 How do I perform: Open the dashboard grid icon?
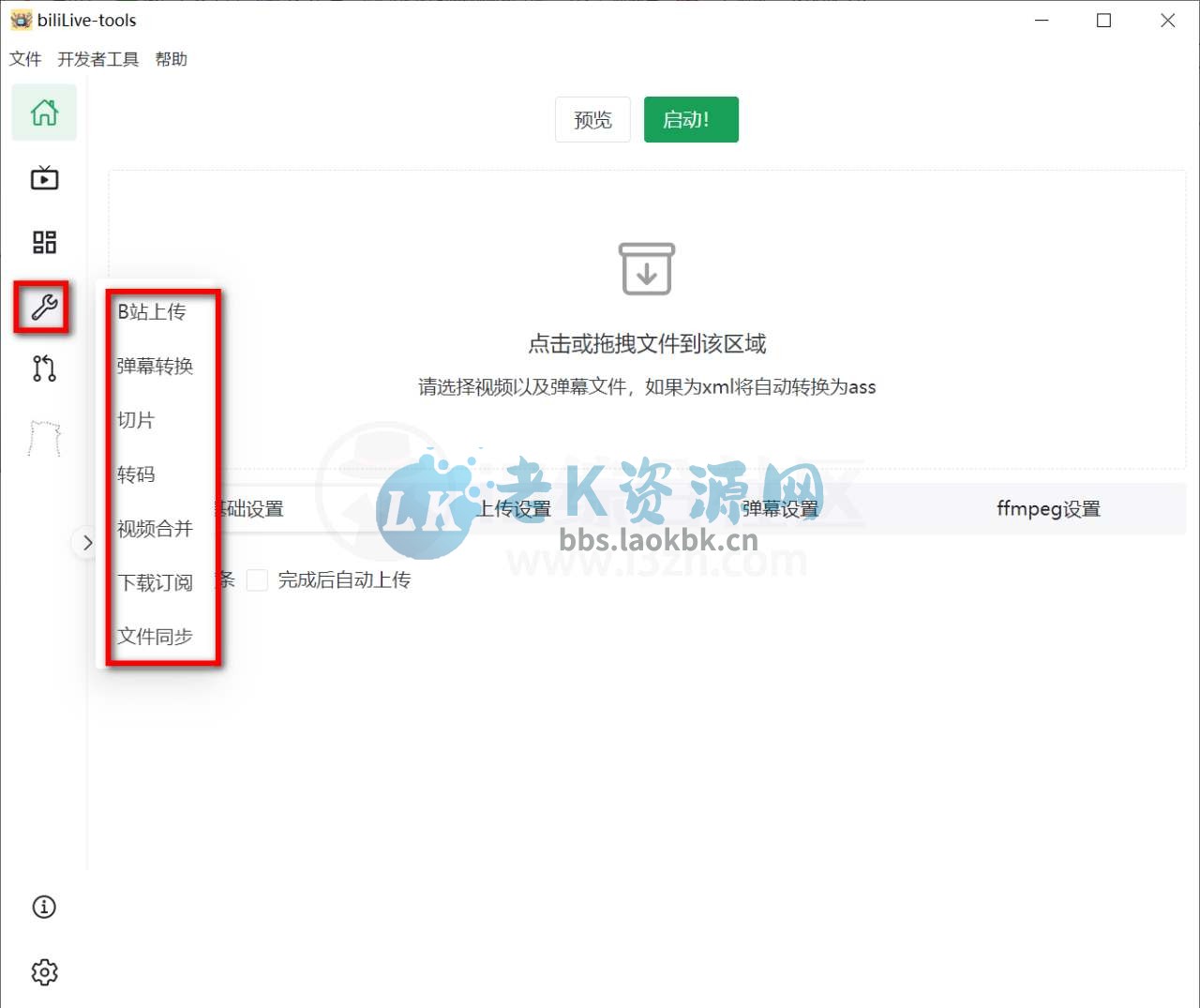tap(44, 243)
